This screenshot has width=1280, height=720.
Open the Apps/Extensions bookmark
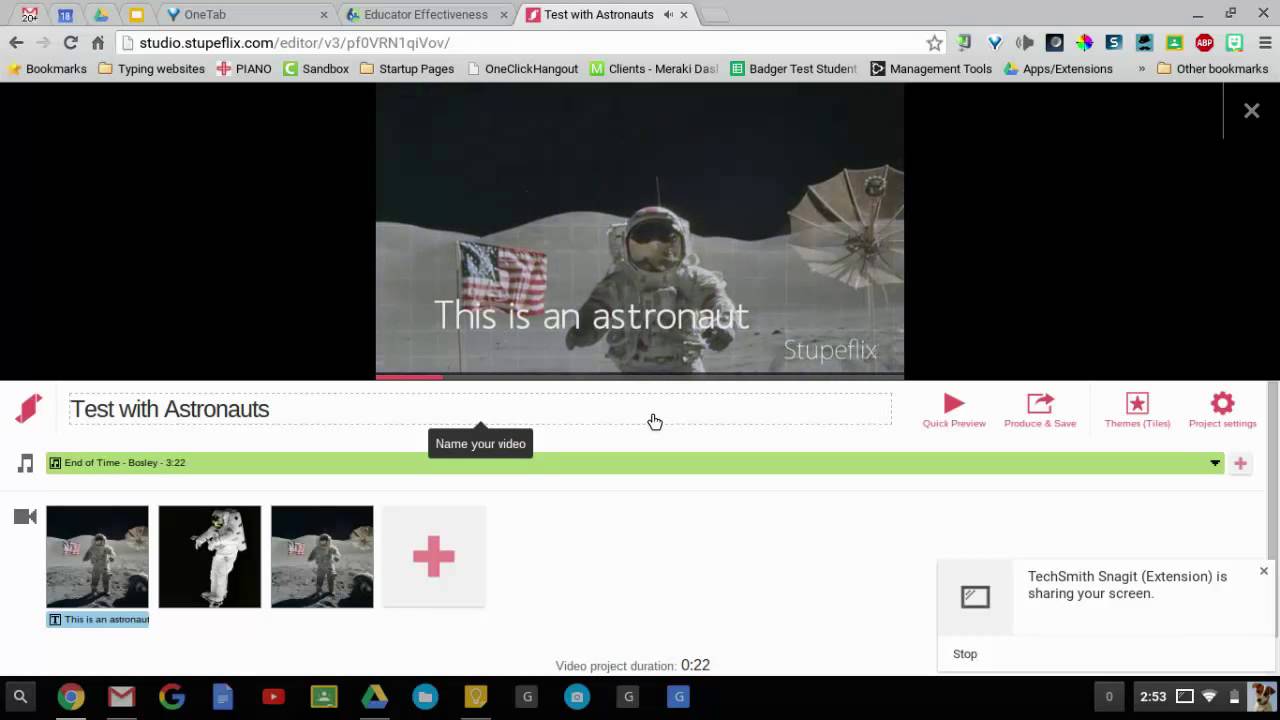point(1058,69)
